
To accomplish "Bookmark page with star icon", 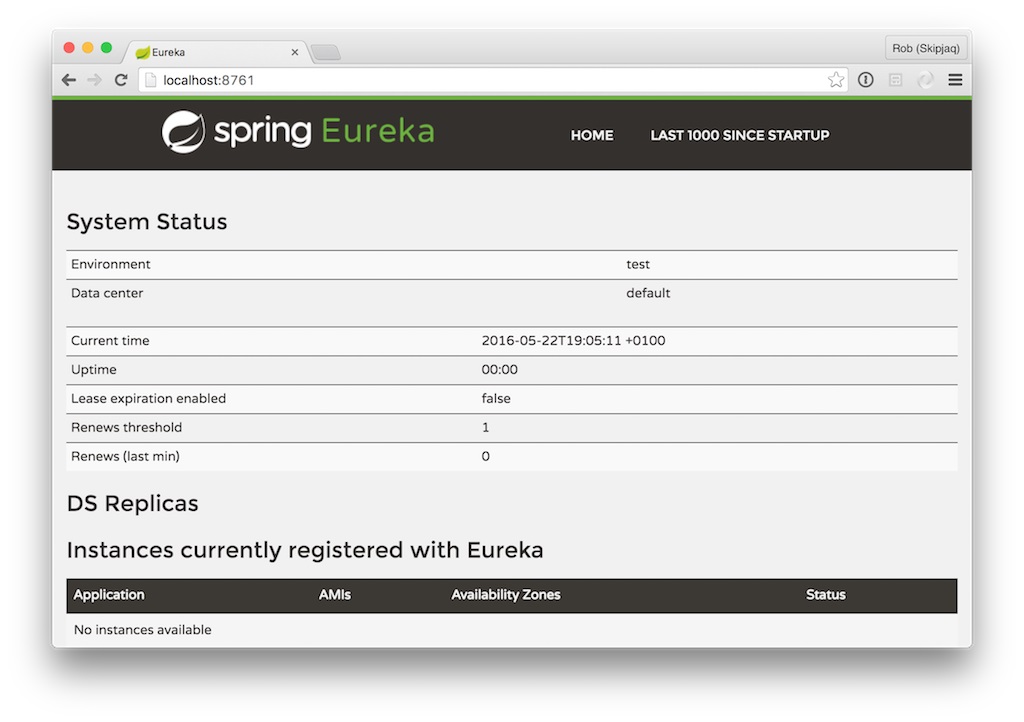I will 835,80.
